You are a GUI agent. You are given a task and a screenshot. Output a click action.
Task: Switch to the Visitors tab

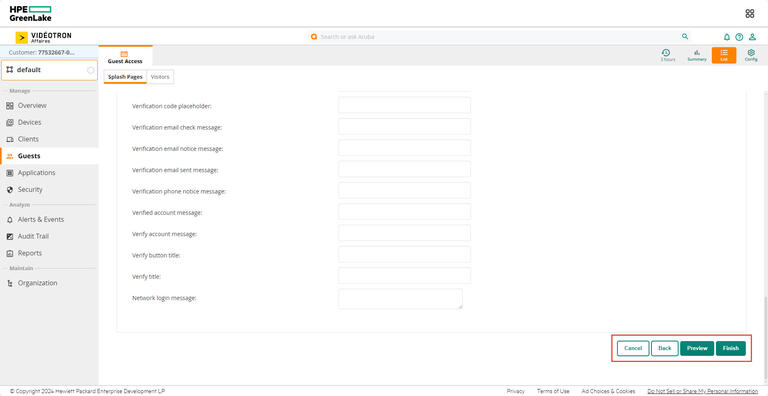point(160,77)
